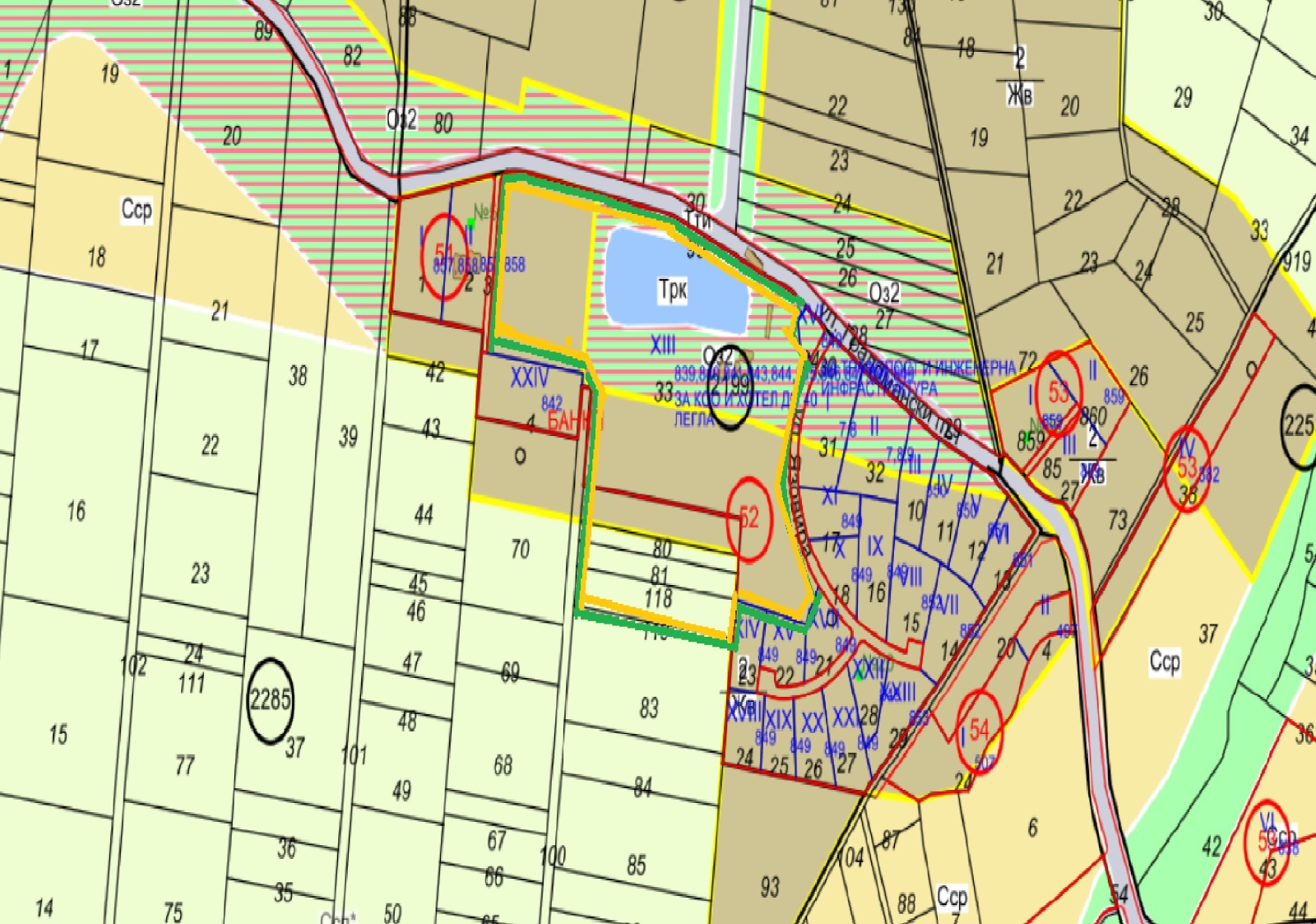The image size is (1316, 924).
Task: Click the blue XIII plot label
Action: click(662, 345)
